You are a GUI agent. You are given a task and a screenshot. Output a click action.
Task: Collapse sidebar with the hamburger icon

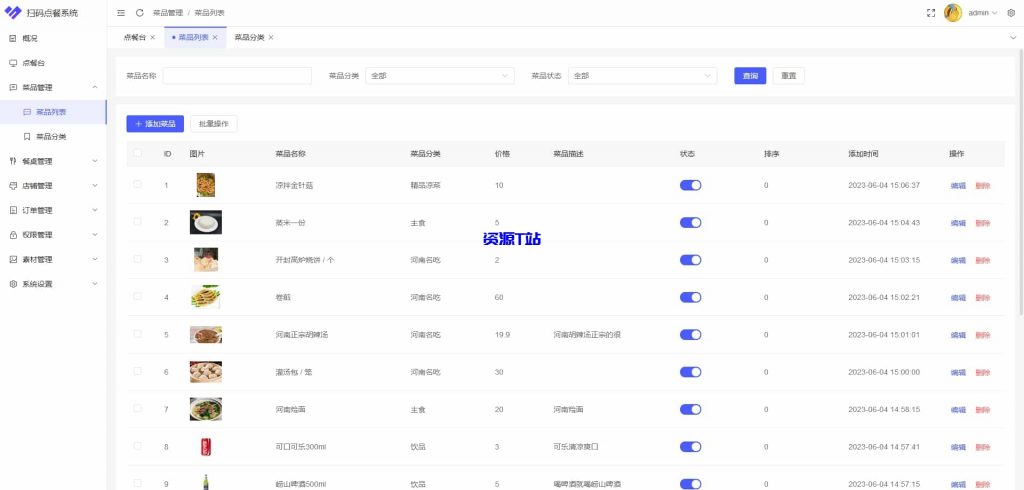pos(121,12)
